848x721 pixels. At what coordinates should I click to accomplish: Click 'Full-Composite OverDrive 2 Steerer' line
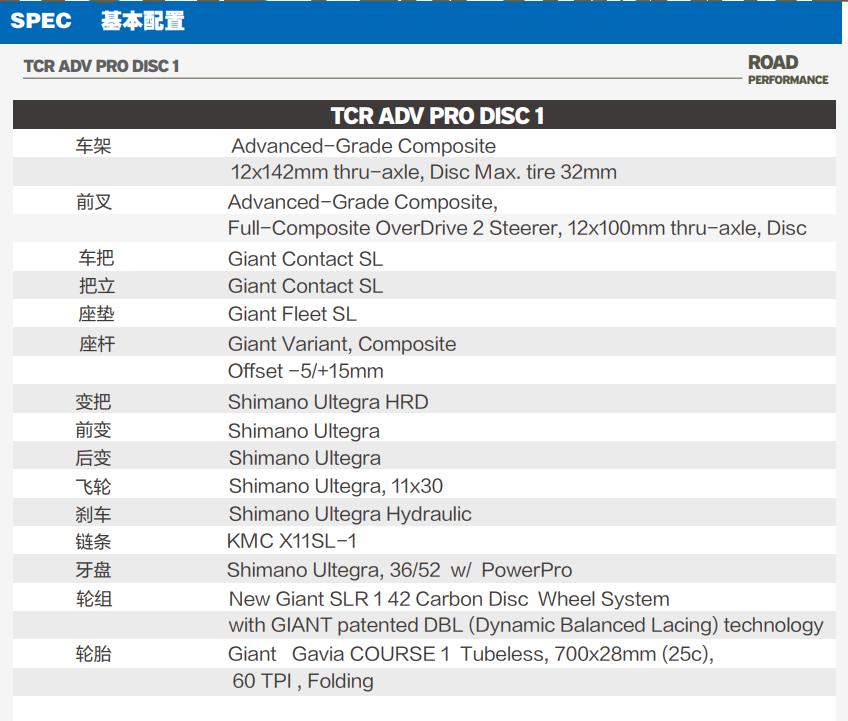click(x=517, y=228)
